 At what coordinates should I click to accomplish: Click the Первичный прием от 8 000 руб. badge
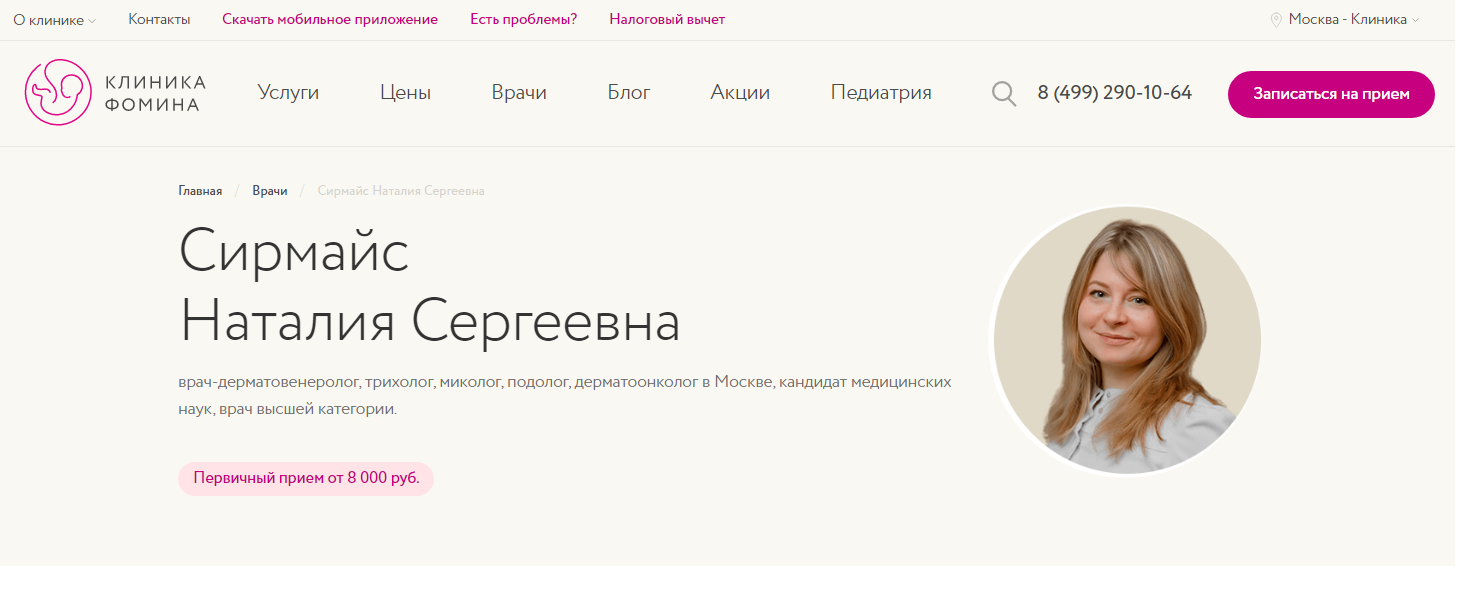[306, 478]
